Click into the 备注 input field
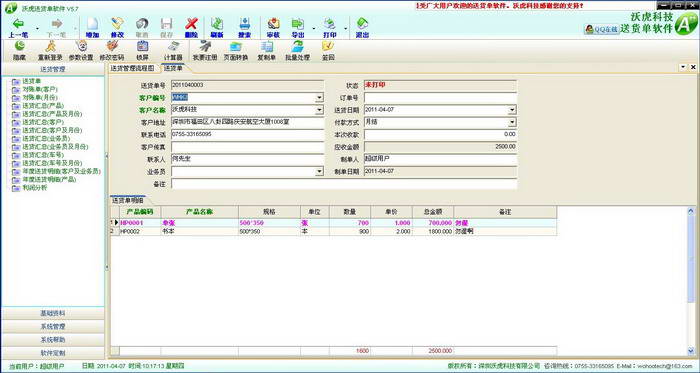 click(x=344, y=184)
